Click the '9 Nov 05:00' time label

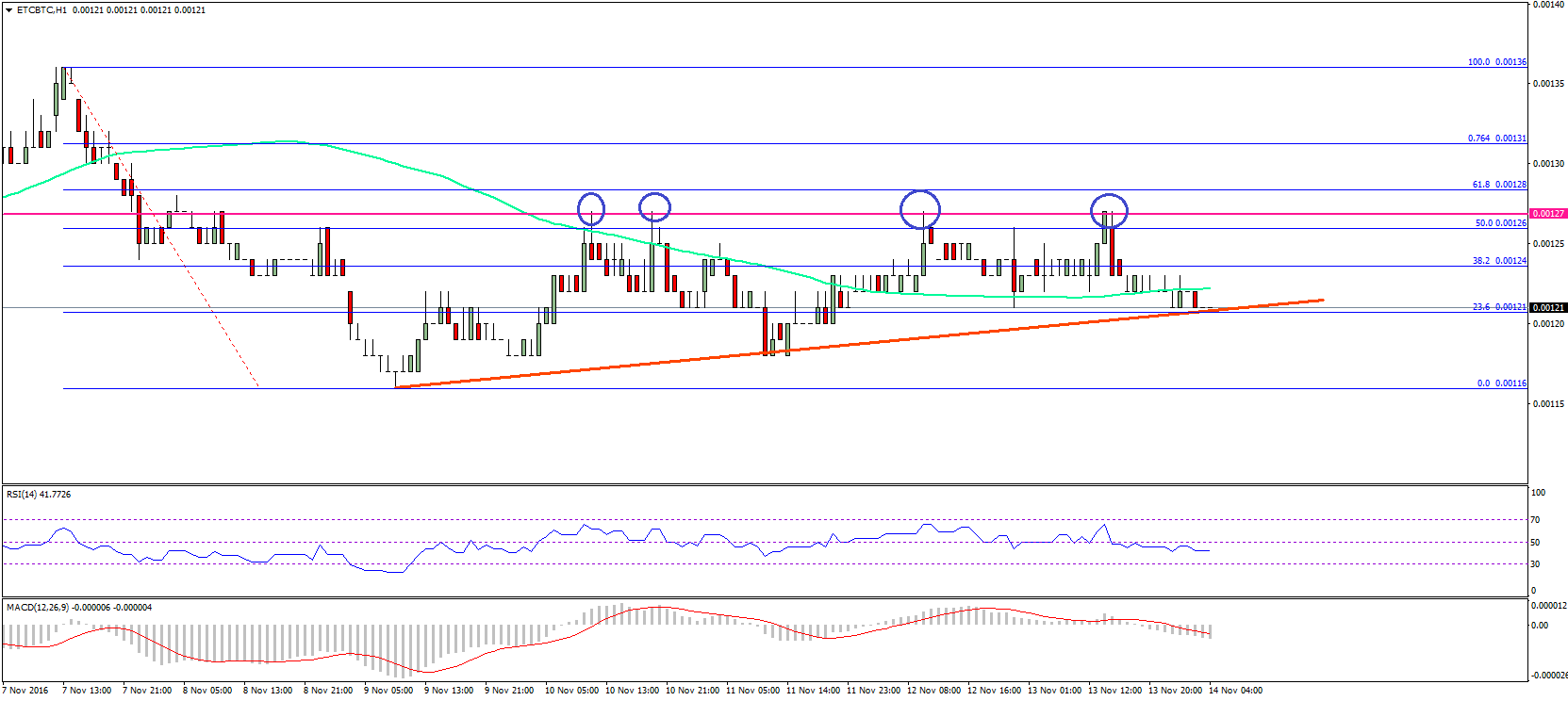point(388,691)
